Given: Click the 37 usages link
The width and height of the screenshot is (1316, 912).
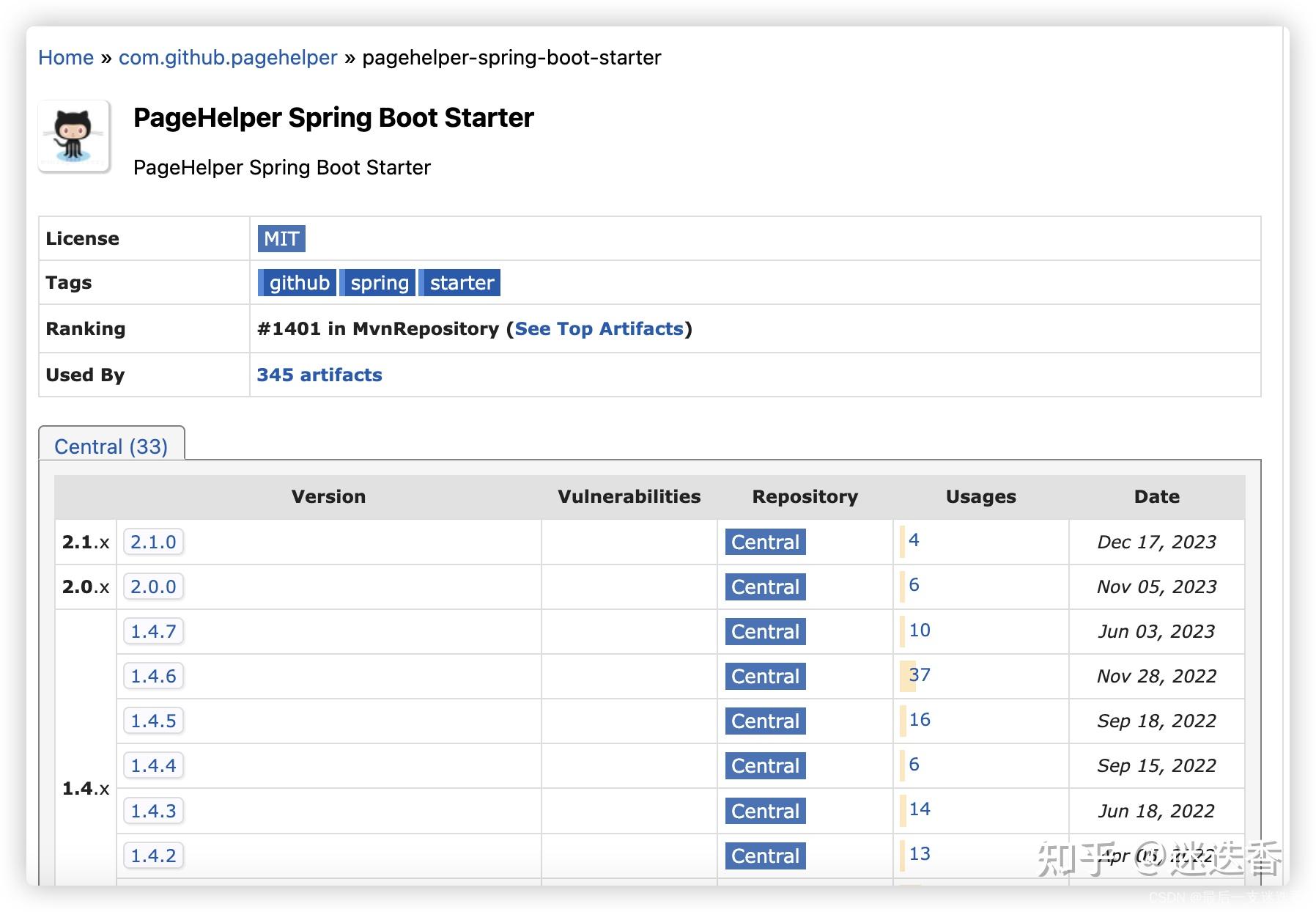Looking at the screenshot, I should click(x=919, y=674).
